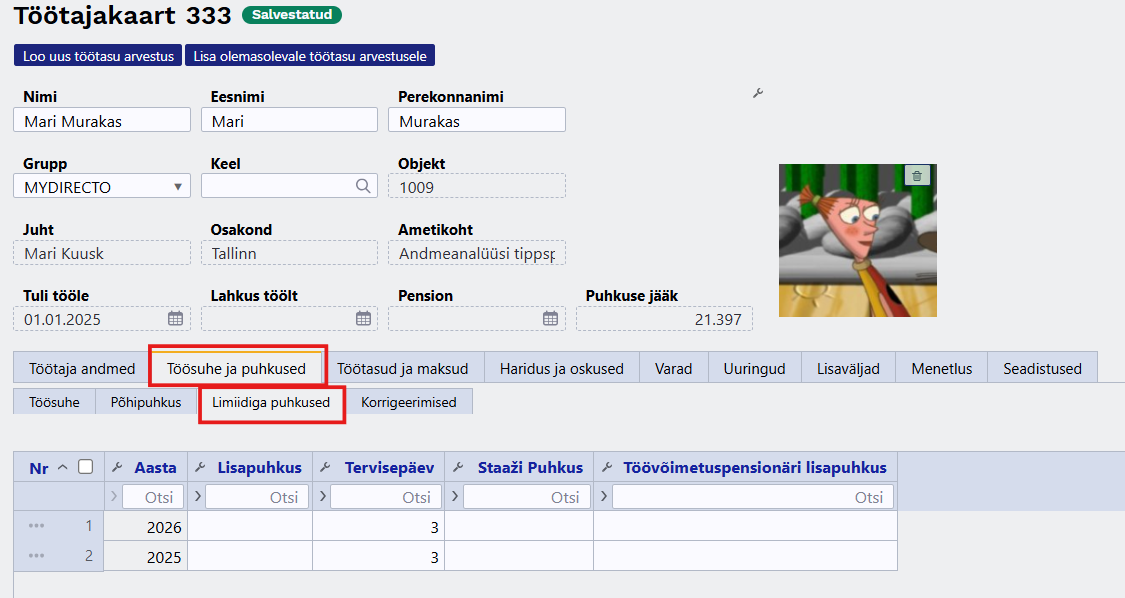Open calendar picker for Tuli tööle date
The image size is (1125, 598).
(x=175, y=318)
